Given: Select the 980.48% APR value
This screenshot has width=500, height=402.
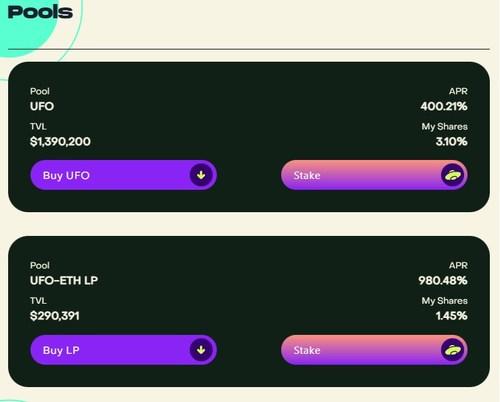Looking at the screenshot, I should [x=443, y=281].
